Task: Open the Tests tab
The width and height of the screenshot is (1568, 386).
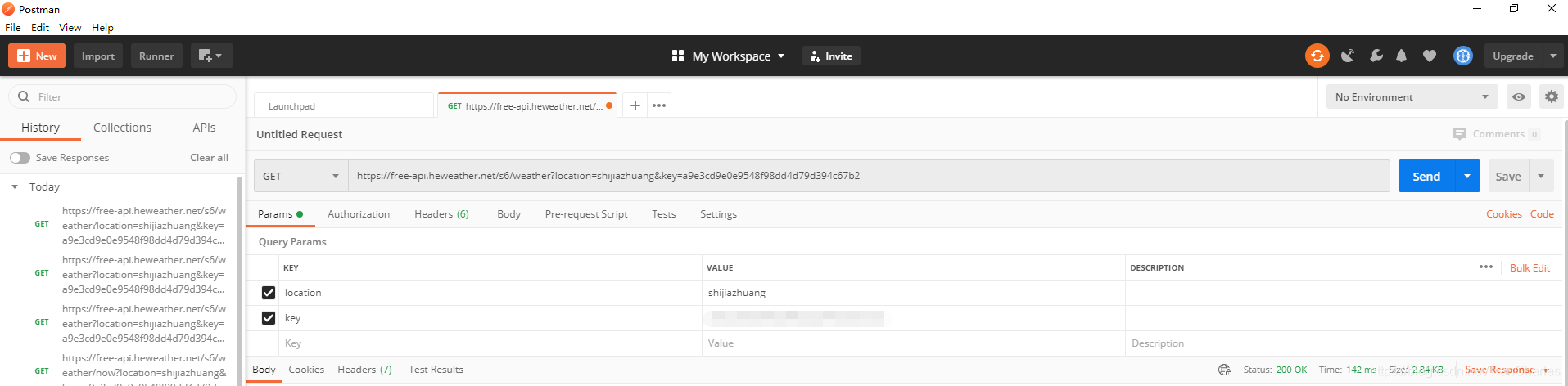Action: click(x=664, y=214)
